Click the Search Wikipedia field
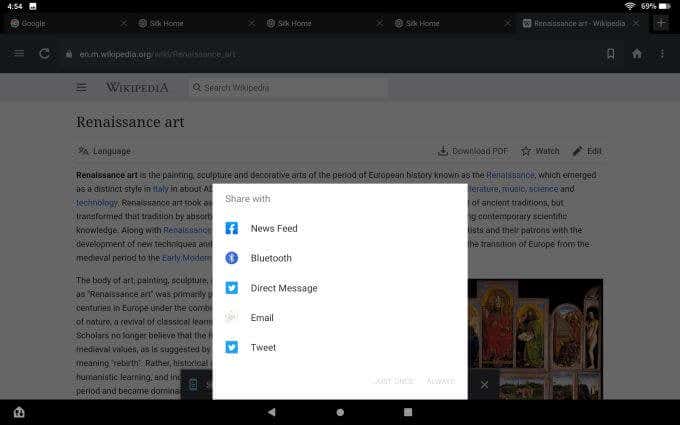This screenshot has width=680, height=425. click(288, 88)
